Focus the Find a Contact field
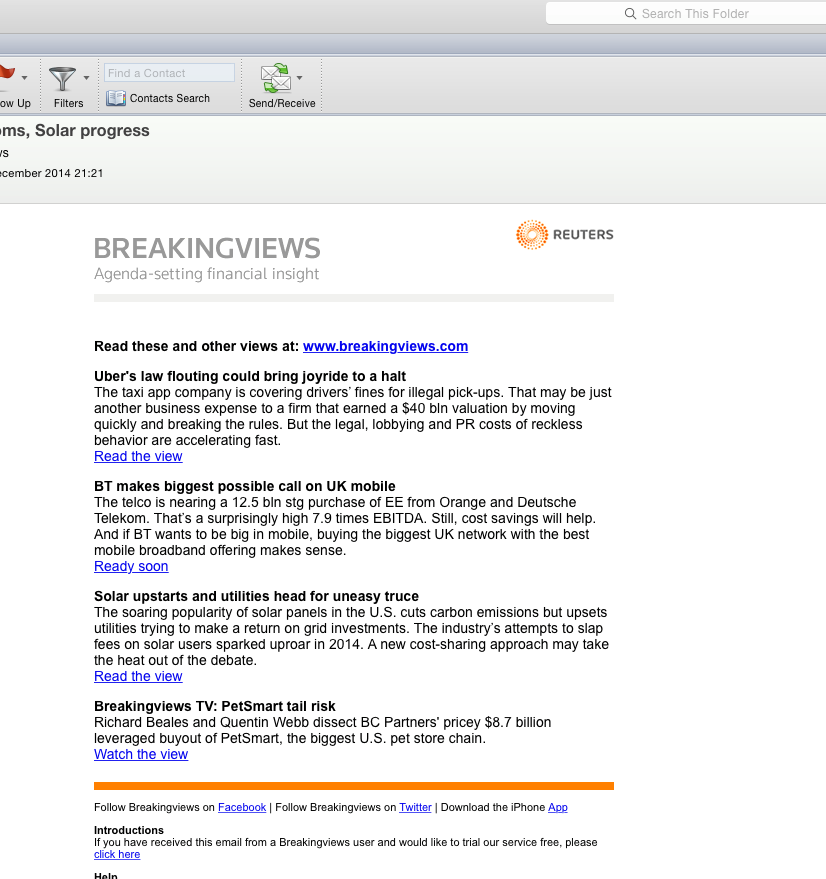The height and width of the screenshot is (879, 826). point(169,73)
